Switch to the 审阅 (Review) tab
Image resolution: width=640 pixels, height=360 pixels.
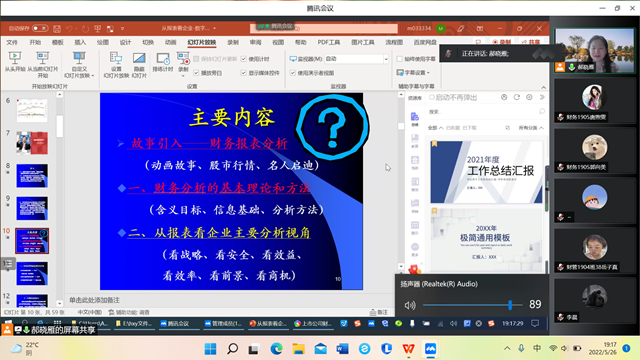(256, 42)
